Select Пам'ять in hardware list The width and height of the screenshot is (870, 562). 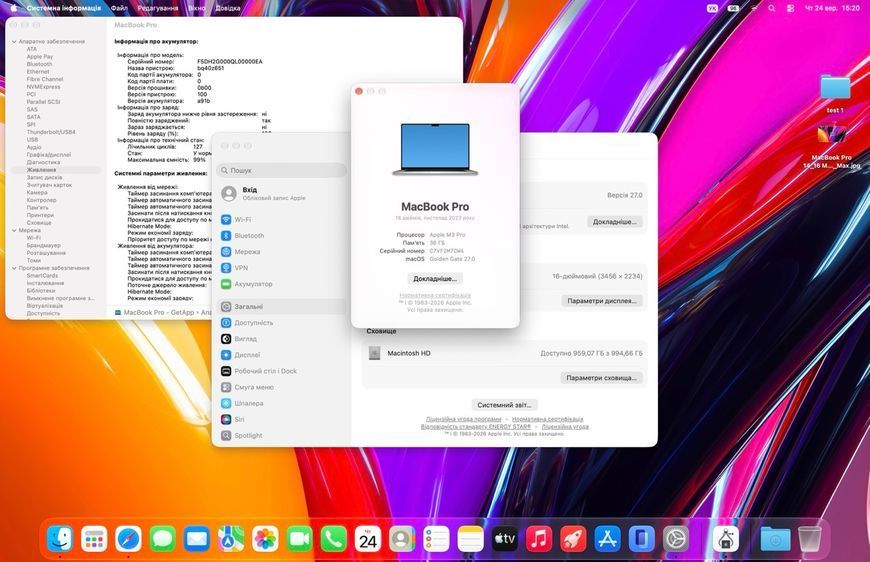(x=37, y=207)
